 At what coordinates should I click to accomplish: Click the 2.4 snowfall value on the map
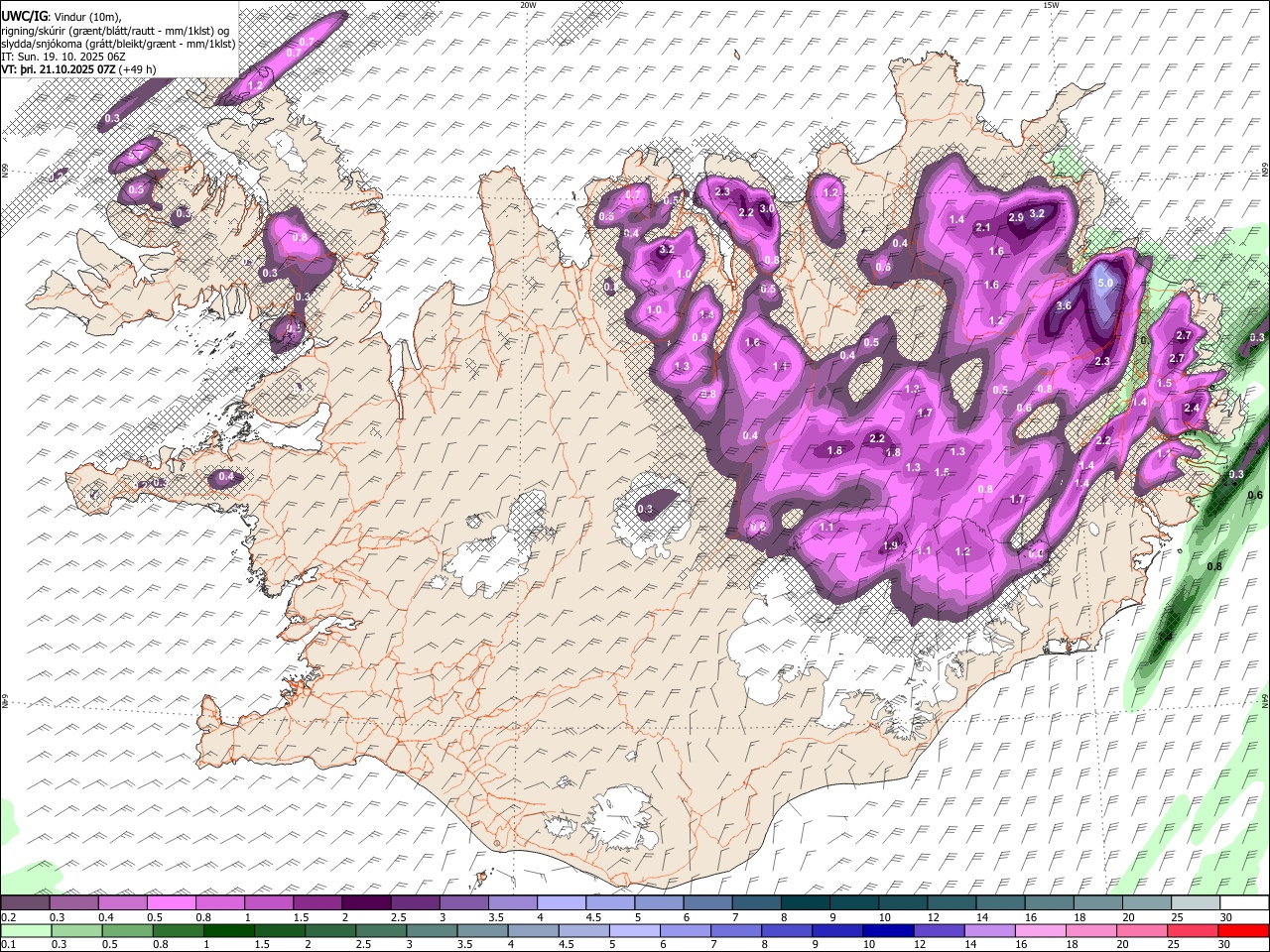[x=1192, y=409]
